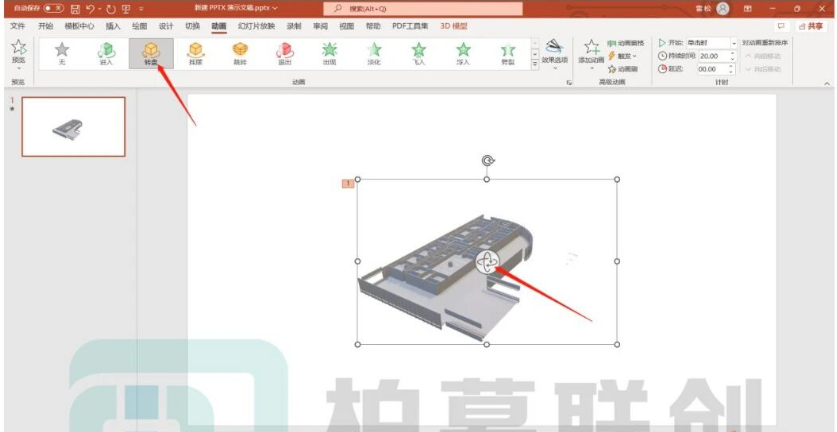The height and width of the screenshot is (432, 837).
Task: Apply the 退出 (Leave) 3D animation
Action: [285, 53]
